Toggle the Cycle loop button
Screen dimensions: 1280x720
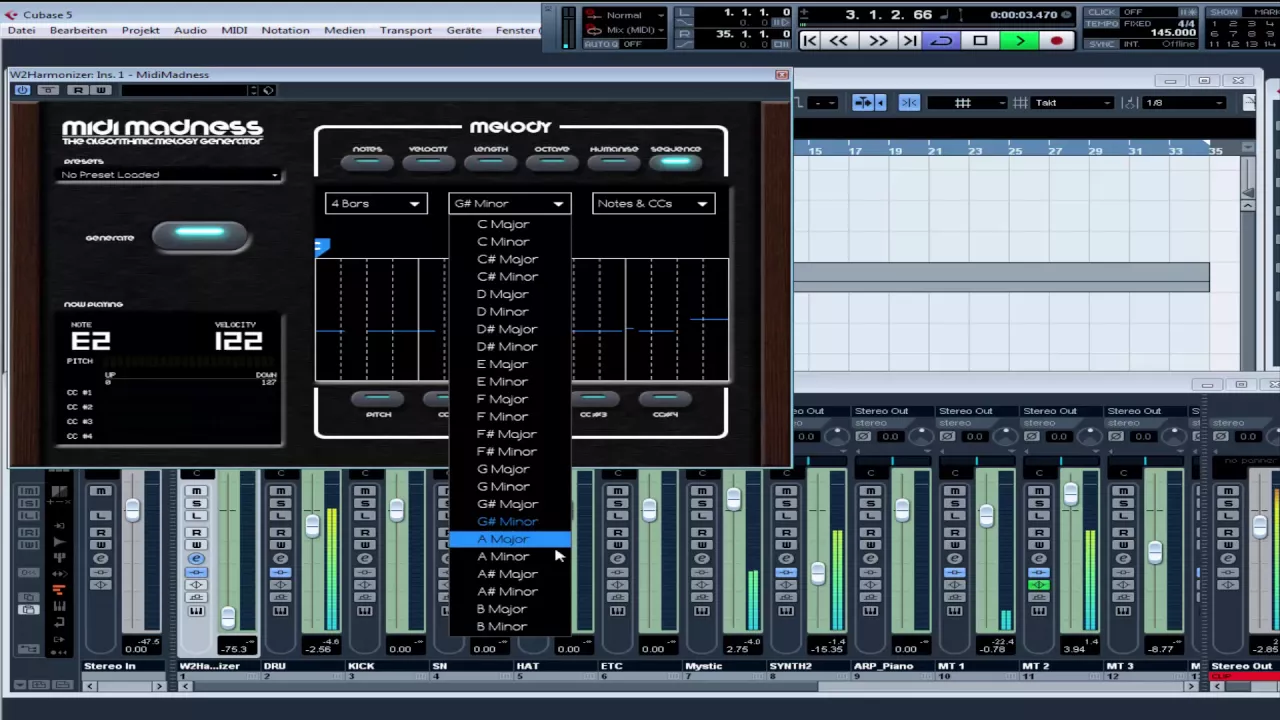(x=942, y=41)
